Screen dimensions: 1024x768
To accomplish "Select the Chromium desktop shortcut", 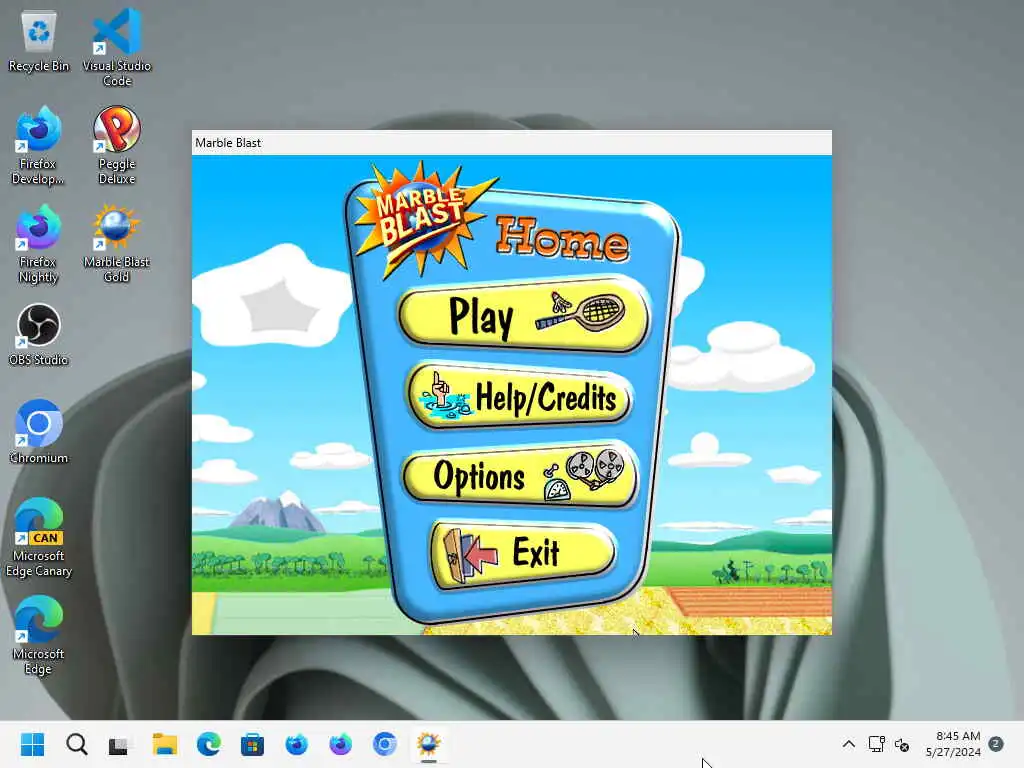I will click(39, 432).
